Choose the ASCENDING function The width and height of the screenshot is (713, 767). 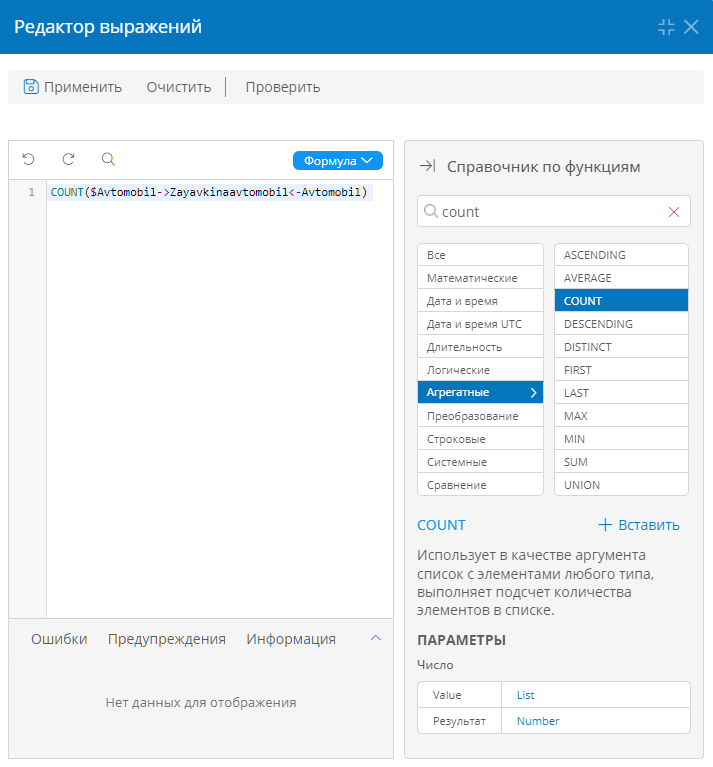tap(621, 255)
